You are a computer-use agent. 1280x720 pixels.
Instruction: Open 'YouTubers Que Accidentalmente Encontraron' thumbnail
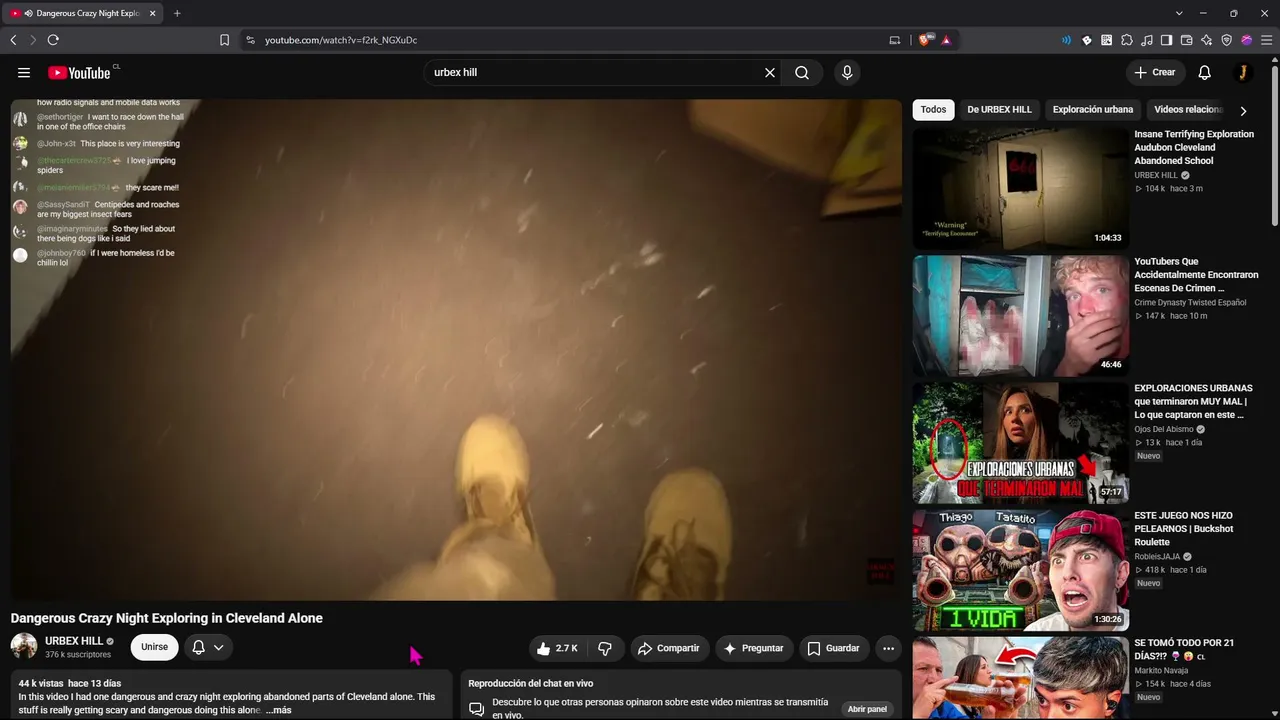[x=1020, y=315]
